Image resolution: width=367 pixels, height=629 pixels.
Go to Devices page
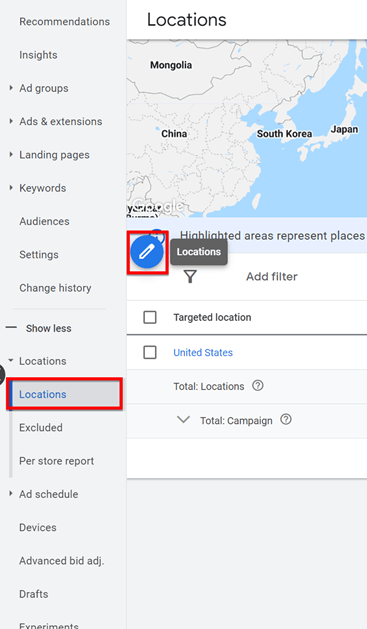coord(38,528)
